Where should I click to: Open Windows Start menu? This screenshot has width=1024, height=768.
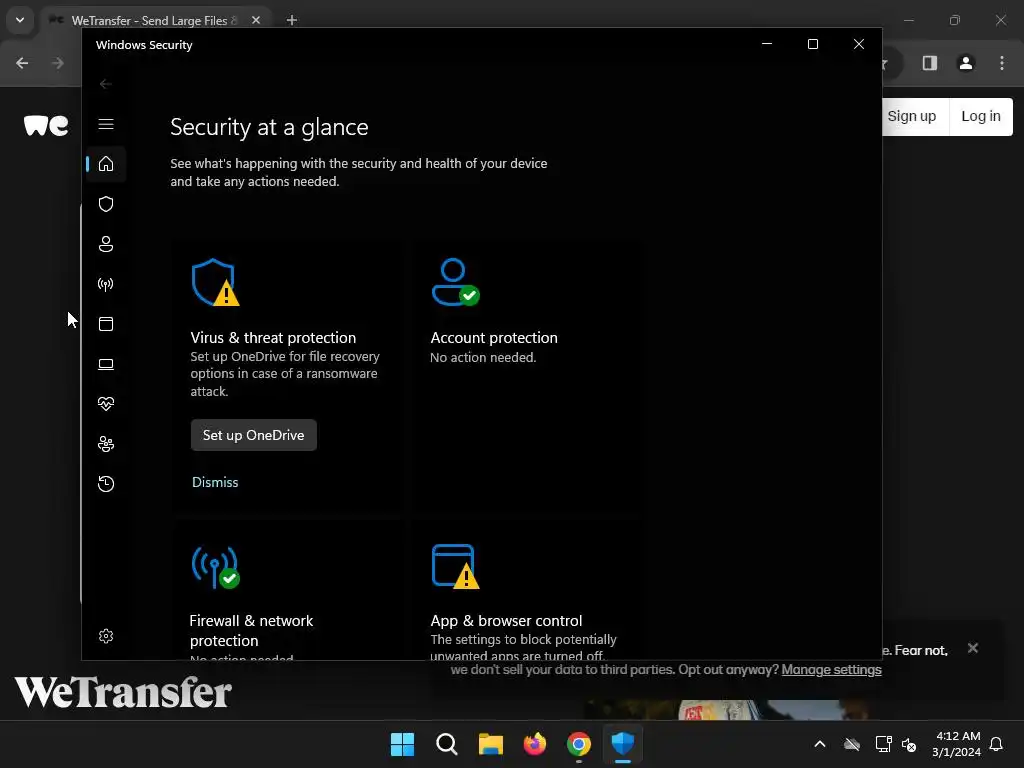[x=402, y=744]
